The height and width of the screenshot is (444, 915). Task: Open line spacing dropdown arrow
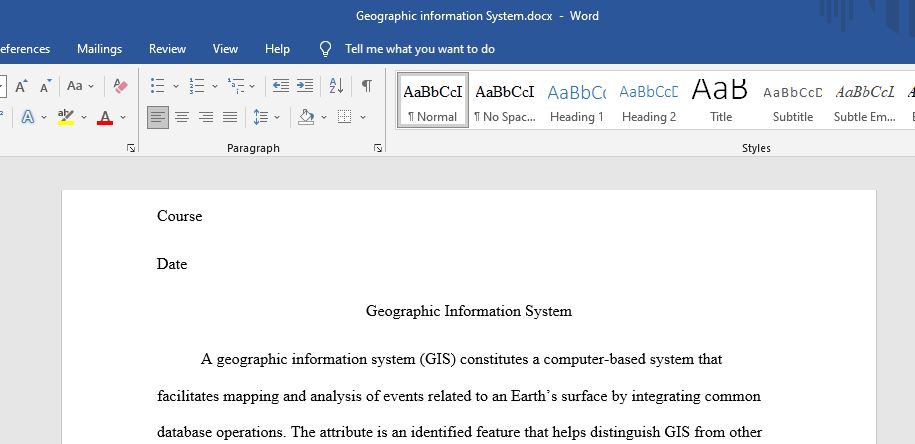click(x=277, y=117)
